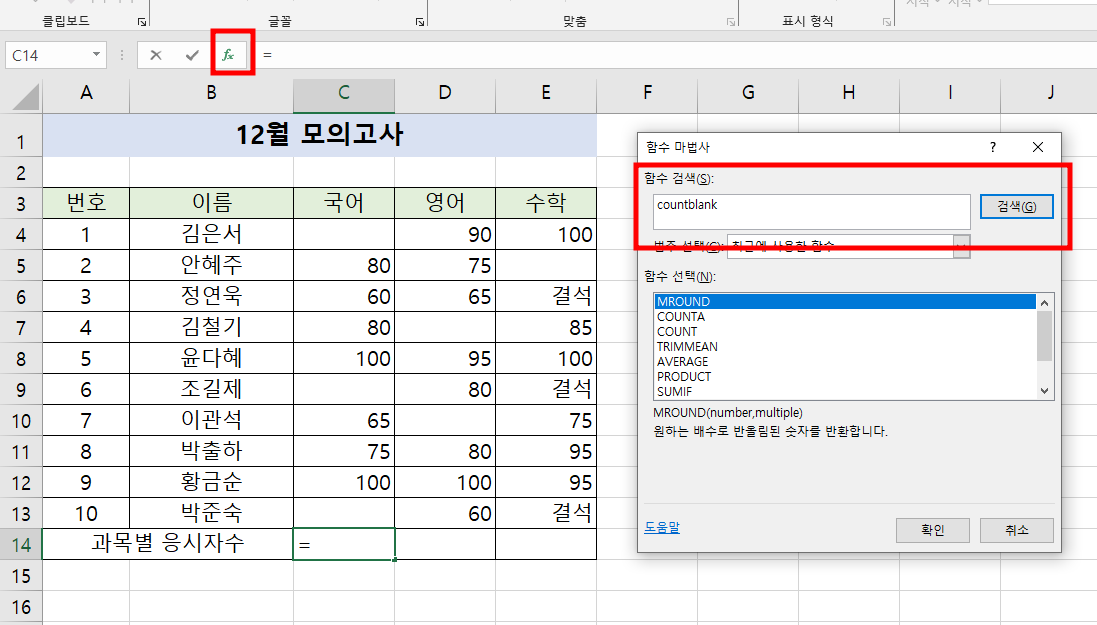Viewport: 1097px width, 625px height.
Task: Select column D header
Action: point(445,93)
